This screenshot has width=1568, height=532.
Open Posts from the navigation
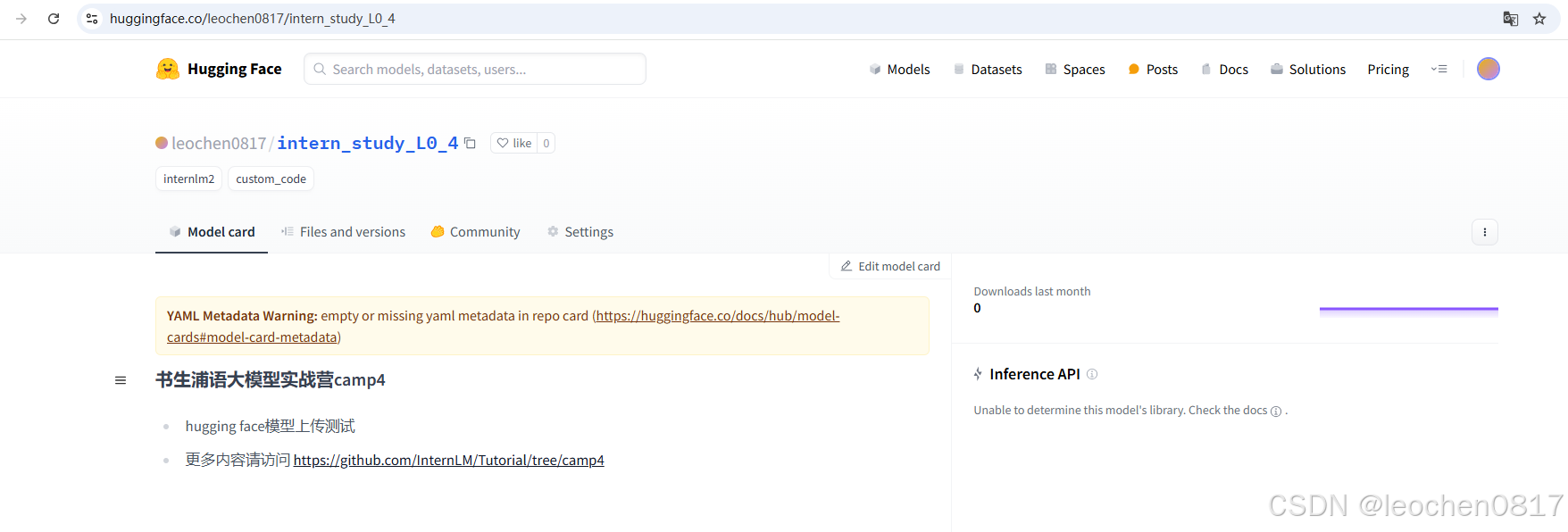(1153, 69)
